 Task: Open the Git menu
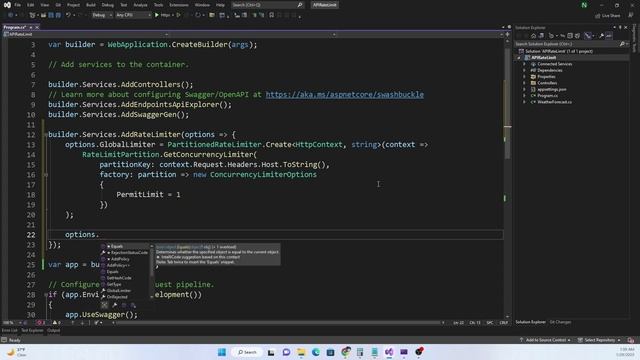(58, 5)
